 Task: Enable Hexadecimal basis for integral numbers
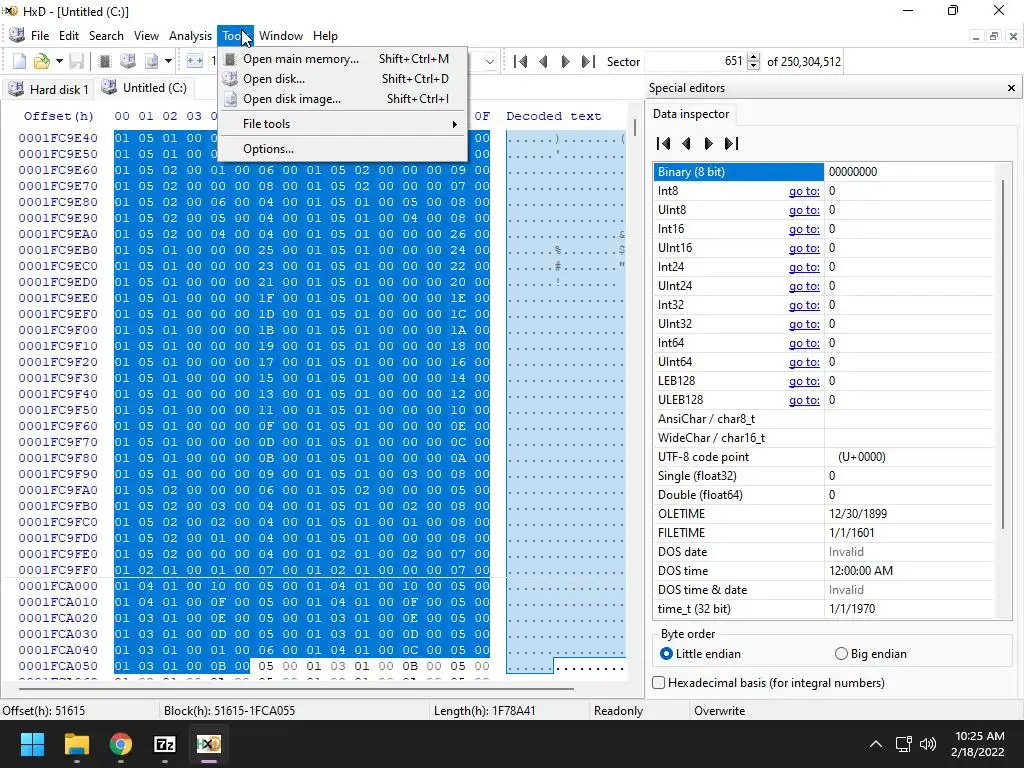pos(769,683)
